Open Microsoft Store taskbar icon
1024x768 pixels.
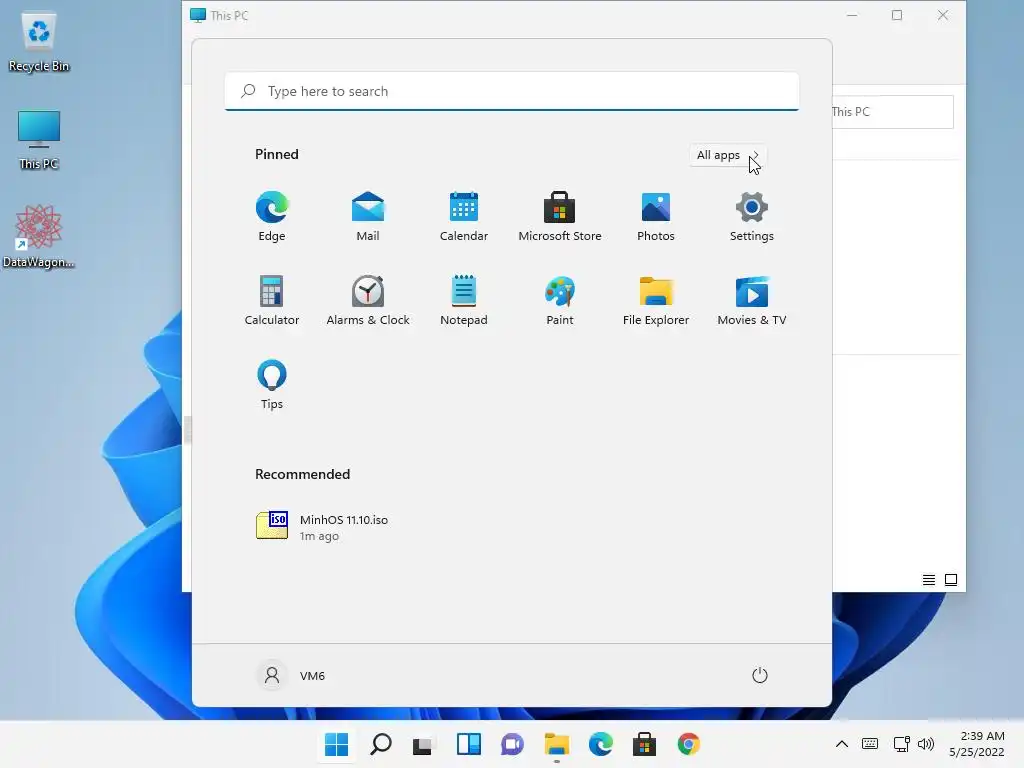(645, 744)
